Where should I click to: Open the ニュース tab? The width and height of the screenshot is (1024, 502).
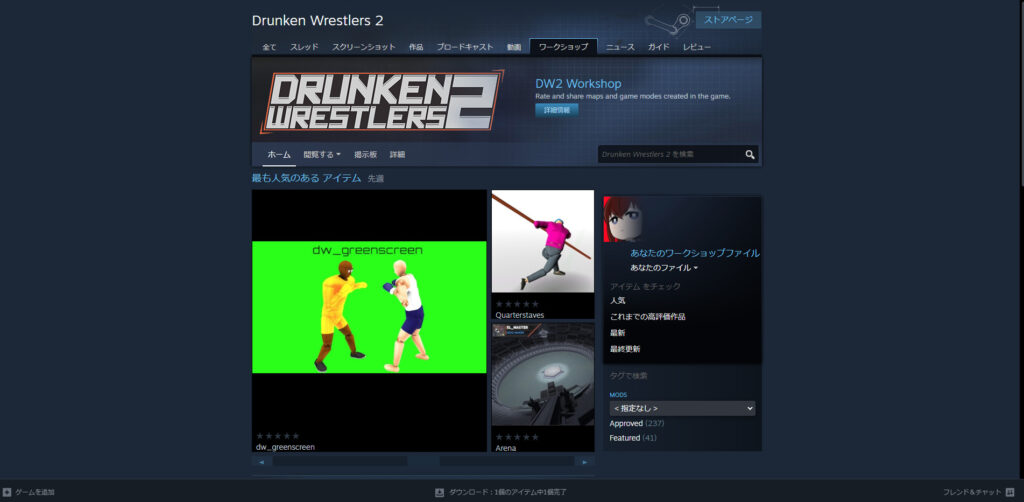tap(620, 47)
